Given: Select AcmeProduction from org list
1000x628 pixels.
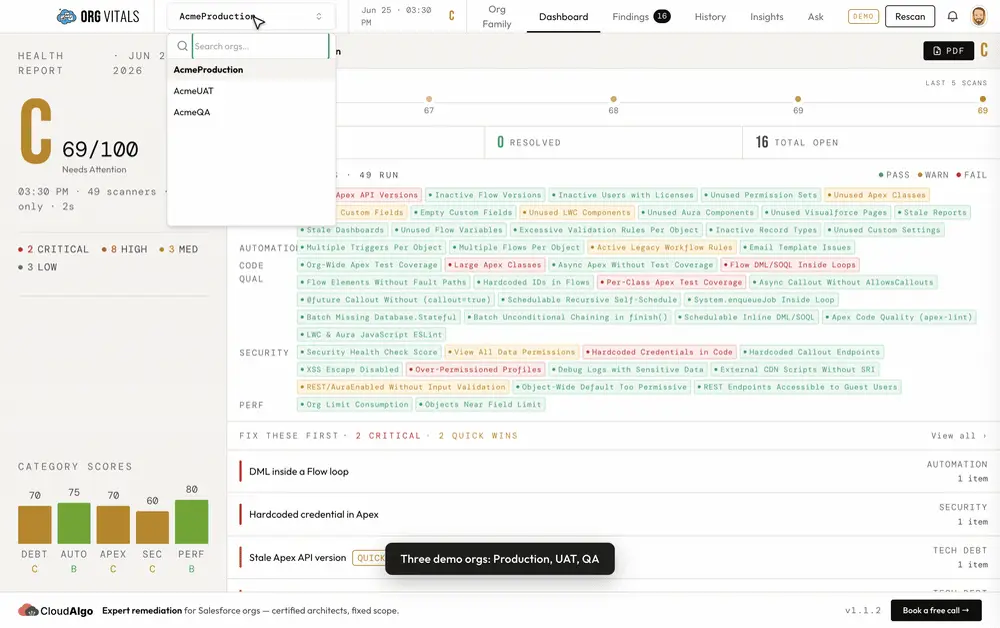Looking at the screenshot, I should (251, 69).
